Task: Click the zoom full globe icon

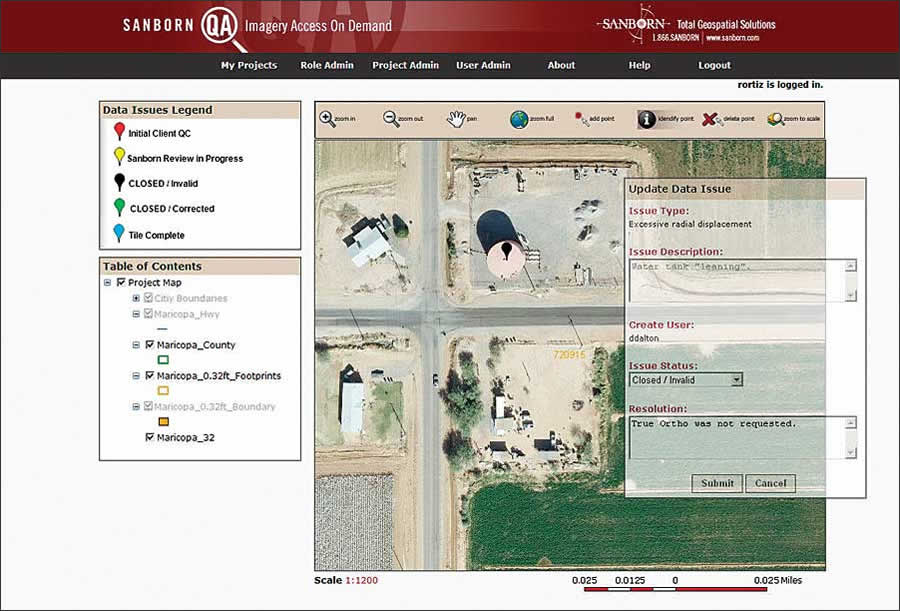Action: tap(519, 119)
